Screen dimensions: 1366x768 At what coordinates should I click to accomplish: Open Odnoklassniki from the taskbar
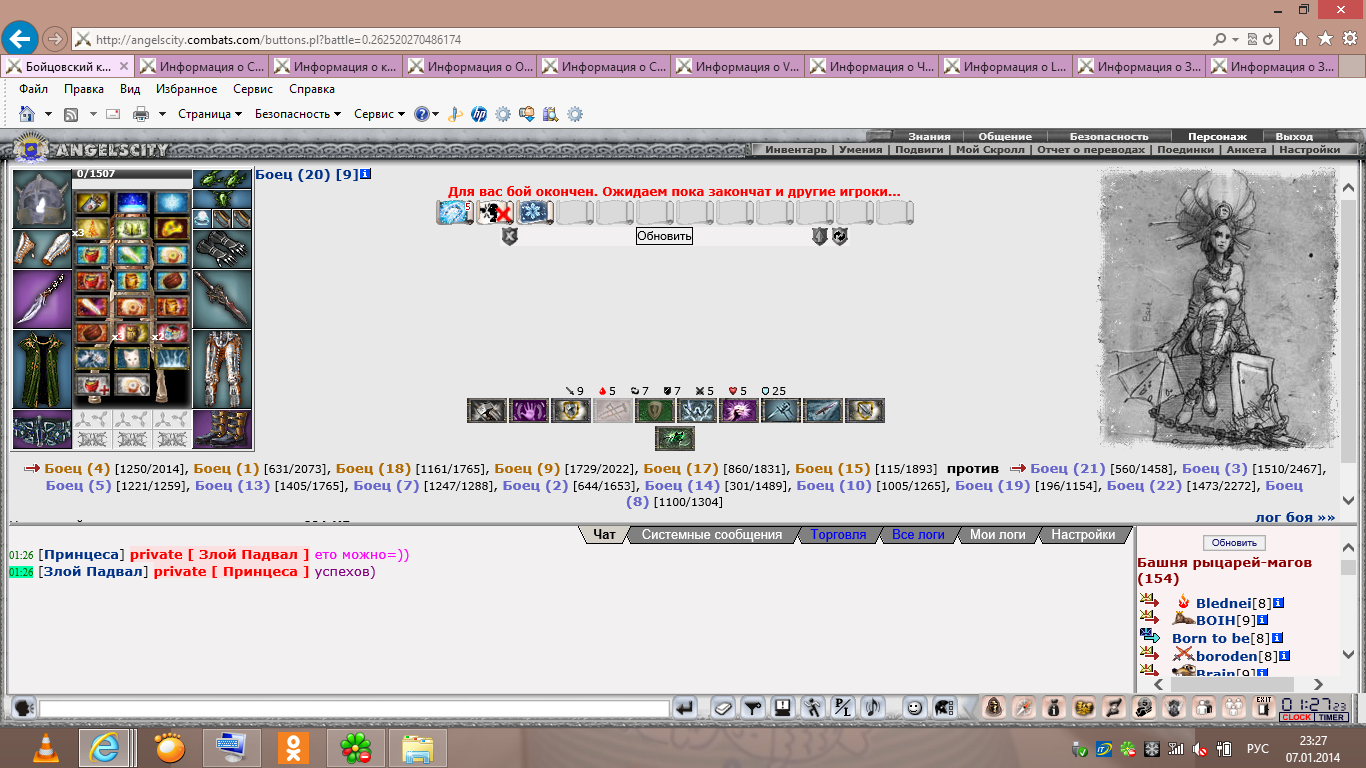pos(293,748)
